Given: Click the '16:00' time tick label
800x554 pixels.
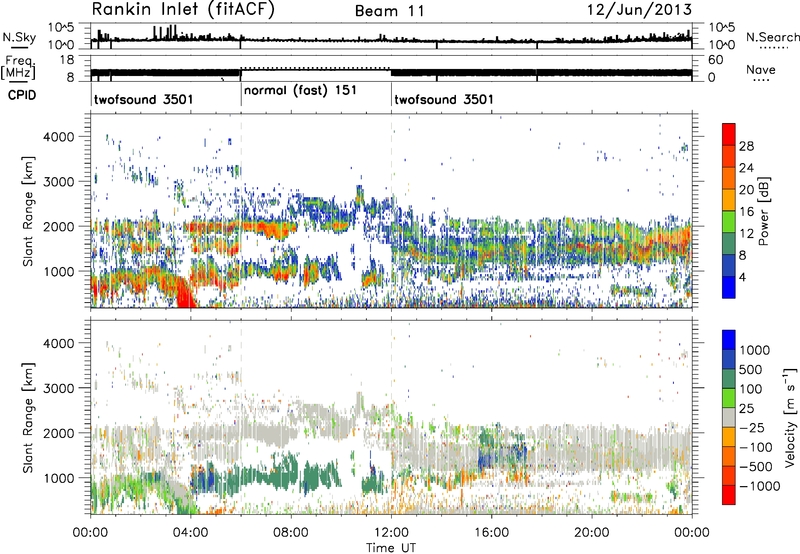Looking at the screenshot, I should (x=492, y=533).
